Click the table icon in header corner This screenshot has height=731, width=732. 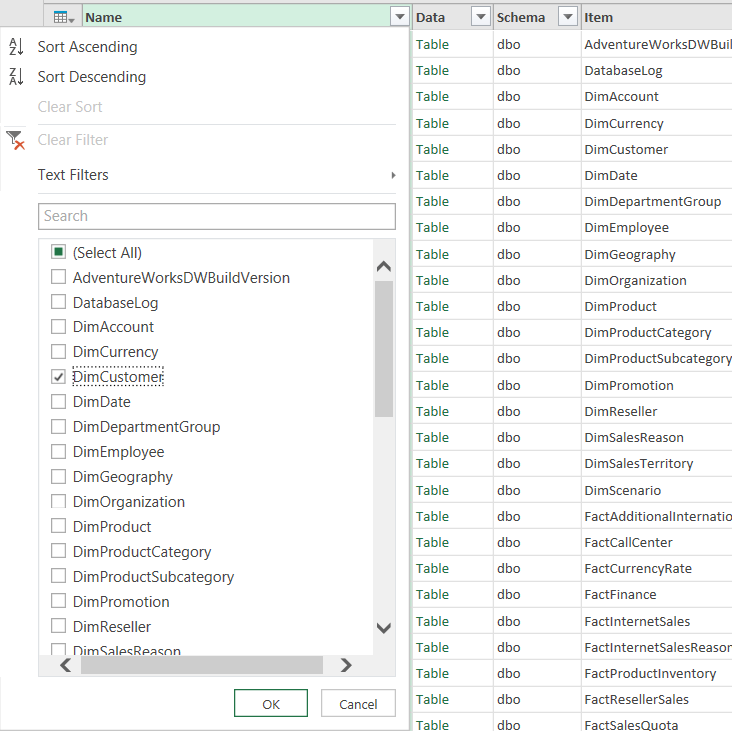(64, 17)
